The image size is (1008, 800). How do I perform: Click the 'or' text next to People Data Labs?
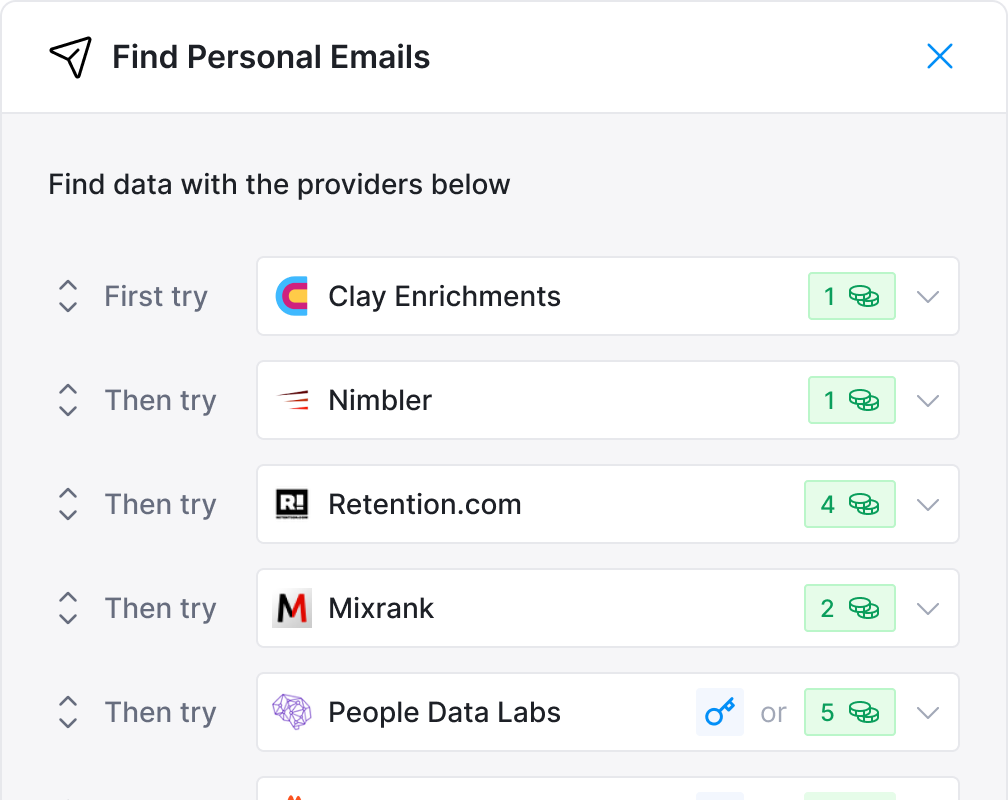pos(773,712)
